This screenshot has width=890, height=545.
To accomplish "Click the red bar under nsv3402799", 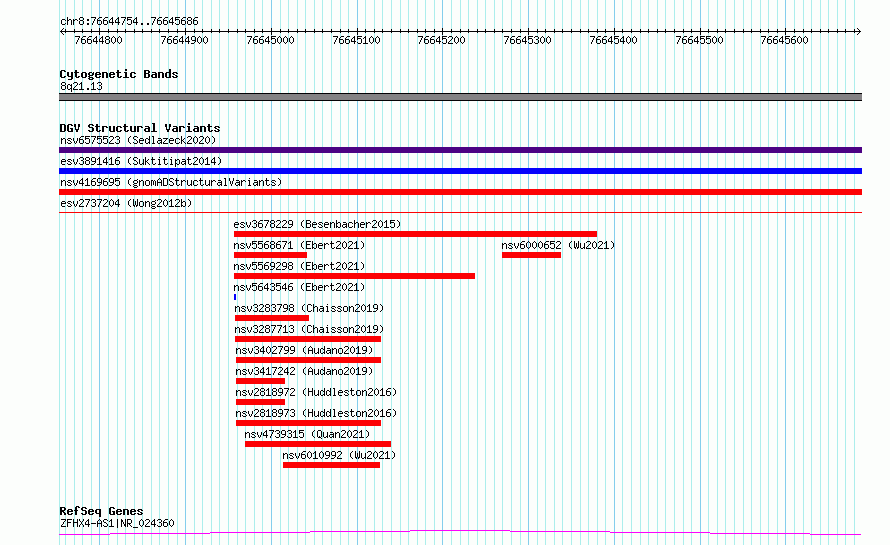I will [308, 360].
